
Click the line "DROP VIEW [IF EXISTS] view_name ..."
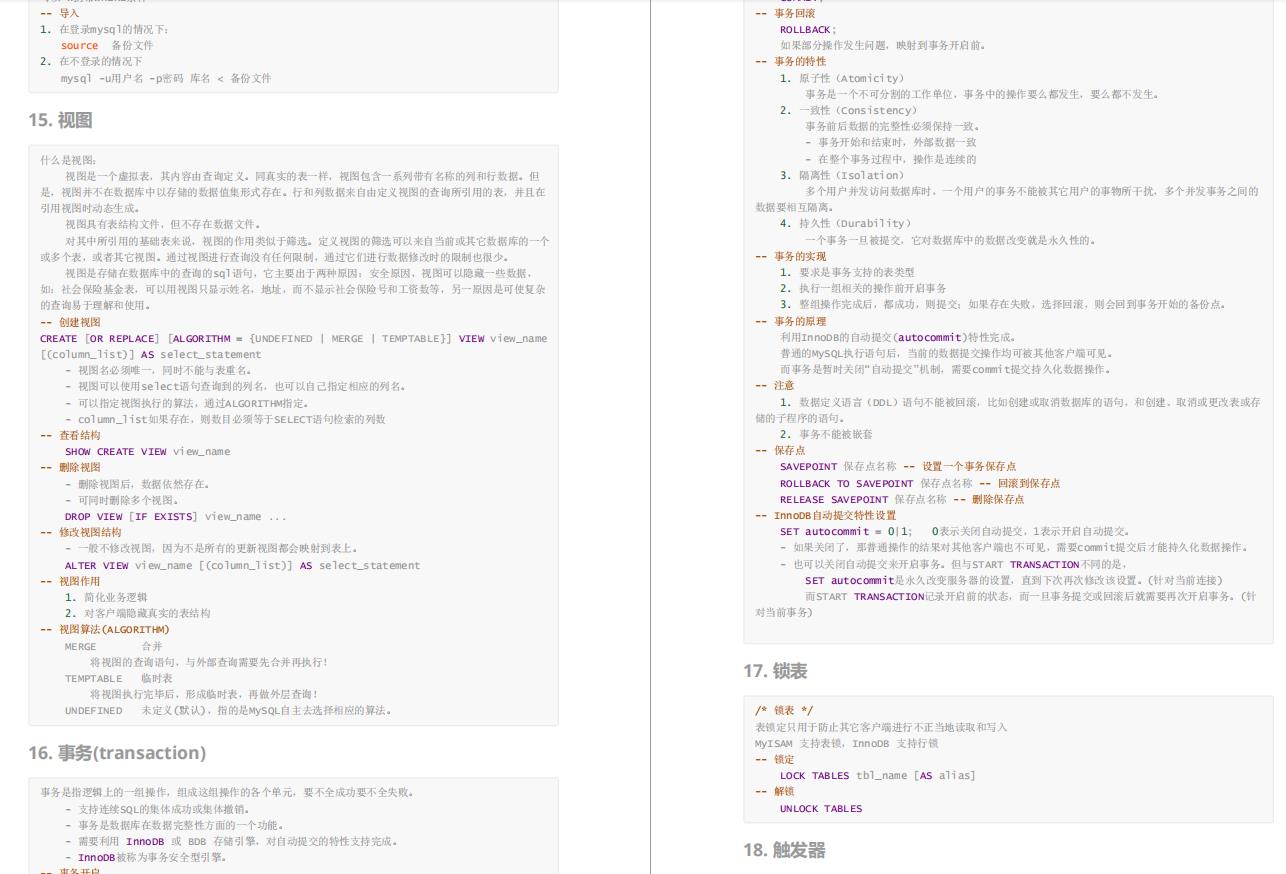pos(175,516)
